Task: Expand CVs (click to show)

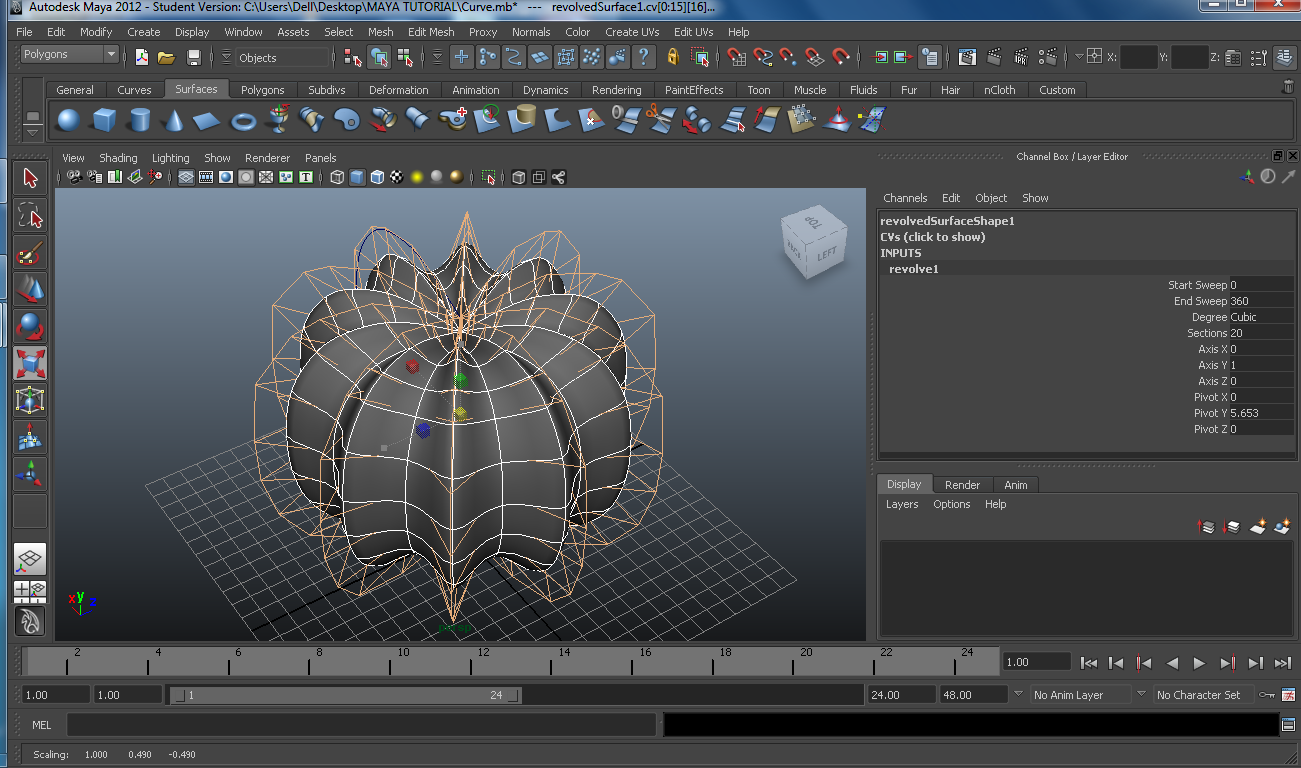Action: pos(932,237)
